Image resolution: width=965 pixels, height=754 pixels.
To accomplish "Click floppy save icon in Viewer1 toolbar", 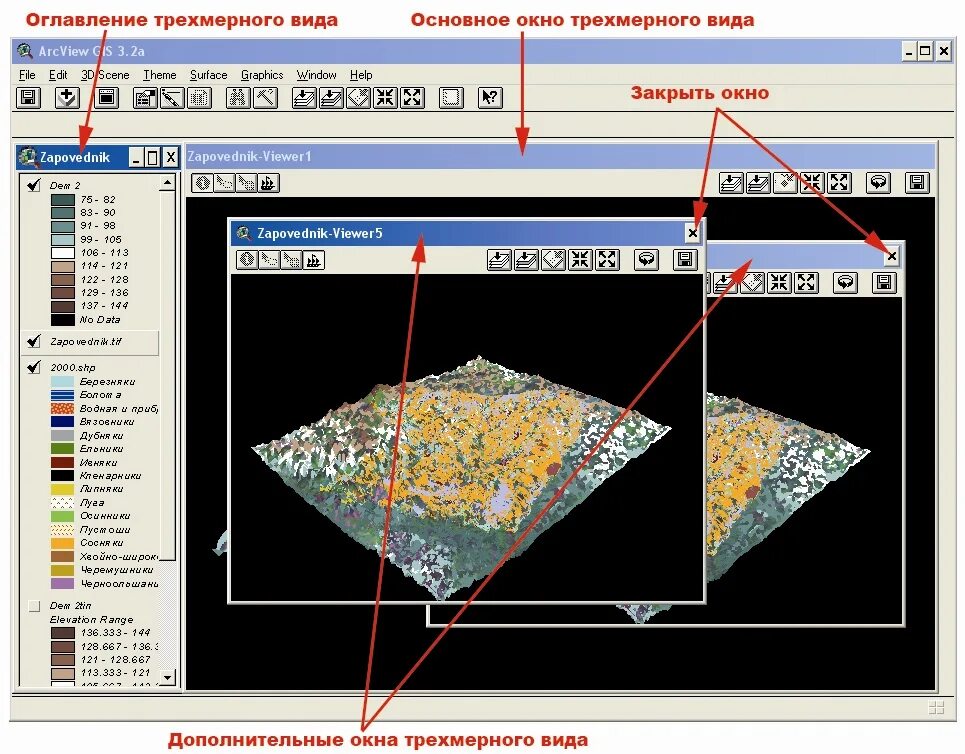I will [917, 182].
